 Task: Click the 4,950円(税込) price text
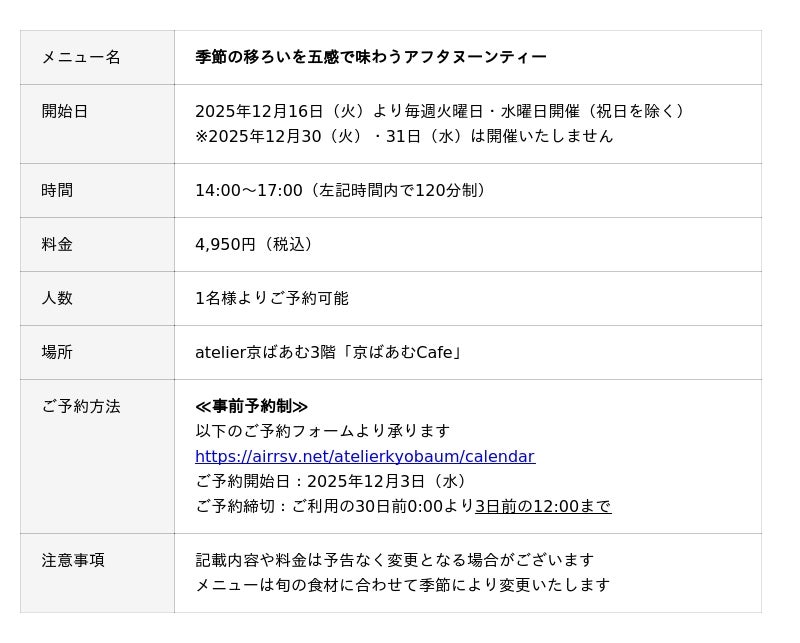(256, 244)
